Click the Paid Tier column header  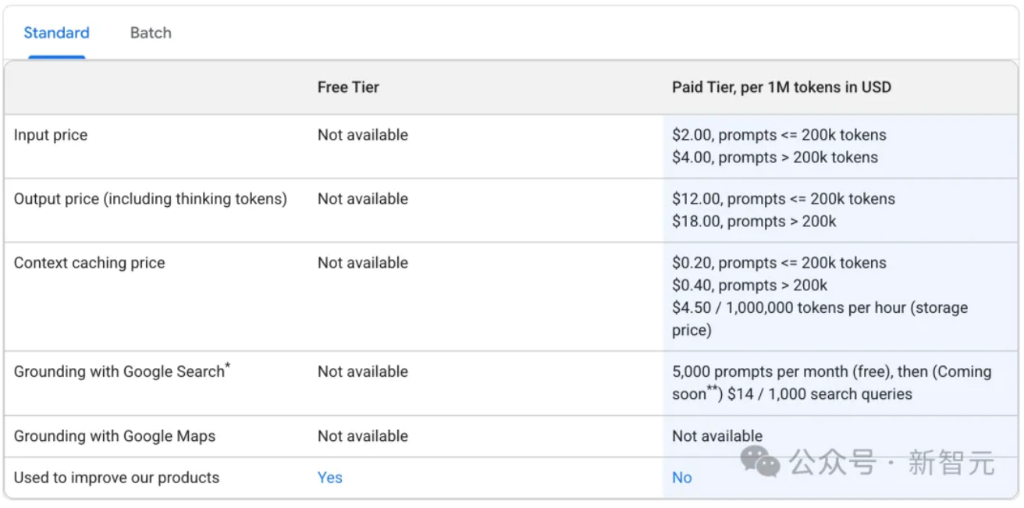click(781, 87)
